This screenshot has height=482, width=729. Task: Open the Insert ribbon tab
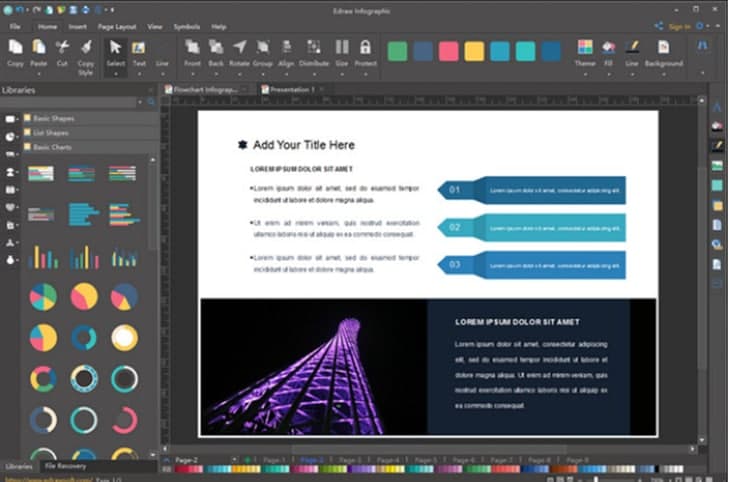[x=78, y=27]
